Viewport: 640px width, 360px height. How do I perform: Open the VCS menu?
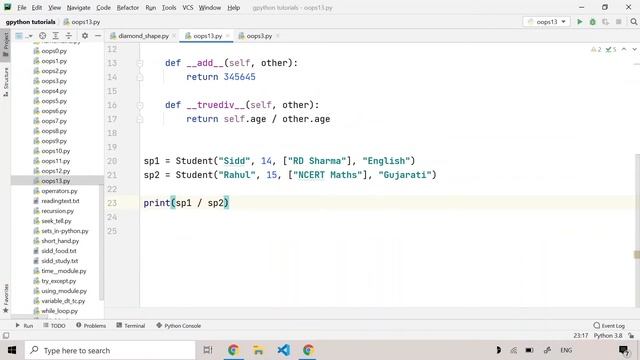tap(188, 8)
